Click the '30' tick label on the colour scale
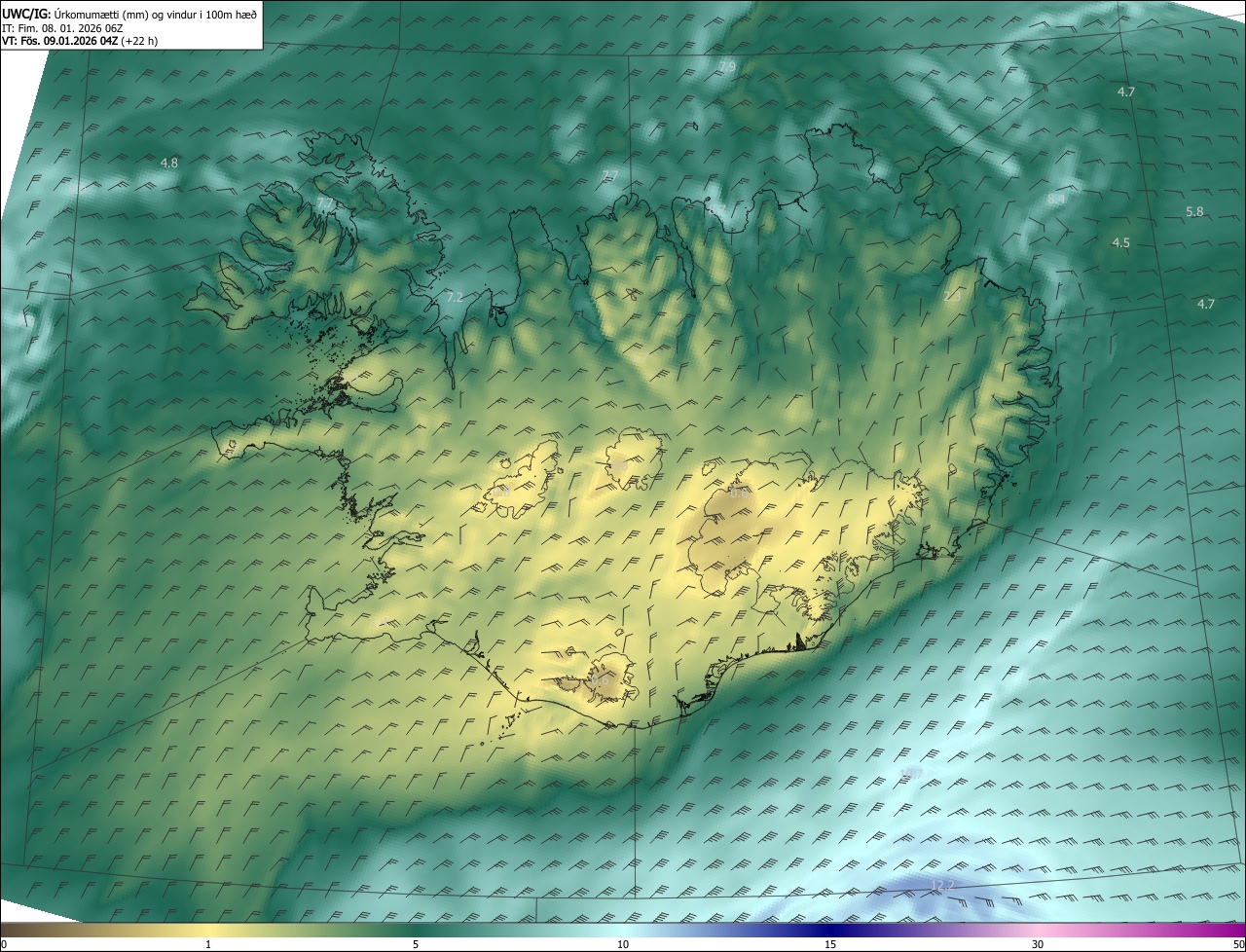Image resolution: width=1246 pixels, height=952 pixels. click(1038, 944)
